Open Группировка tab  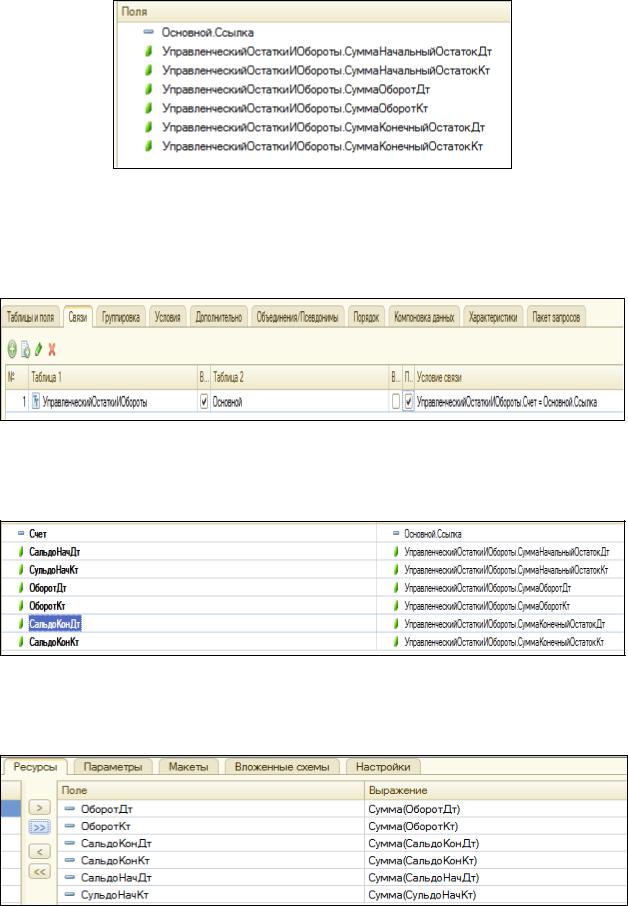(x=121, y=317)
